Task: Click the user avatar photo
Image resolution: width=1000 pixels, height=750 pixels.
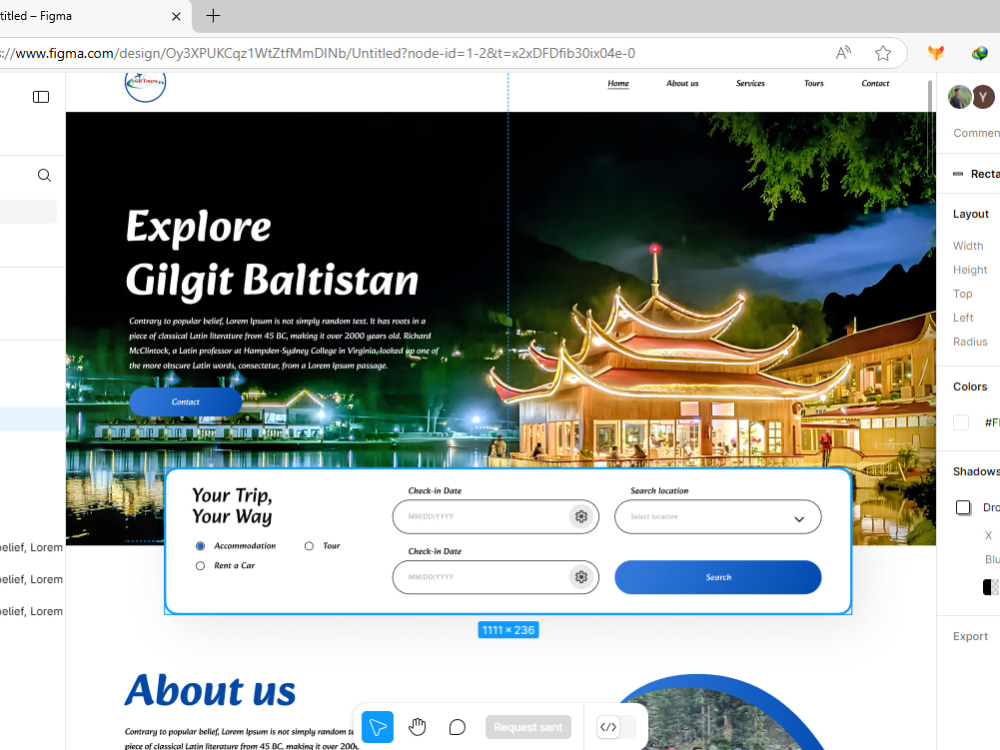Action: point(959,97)
